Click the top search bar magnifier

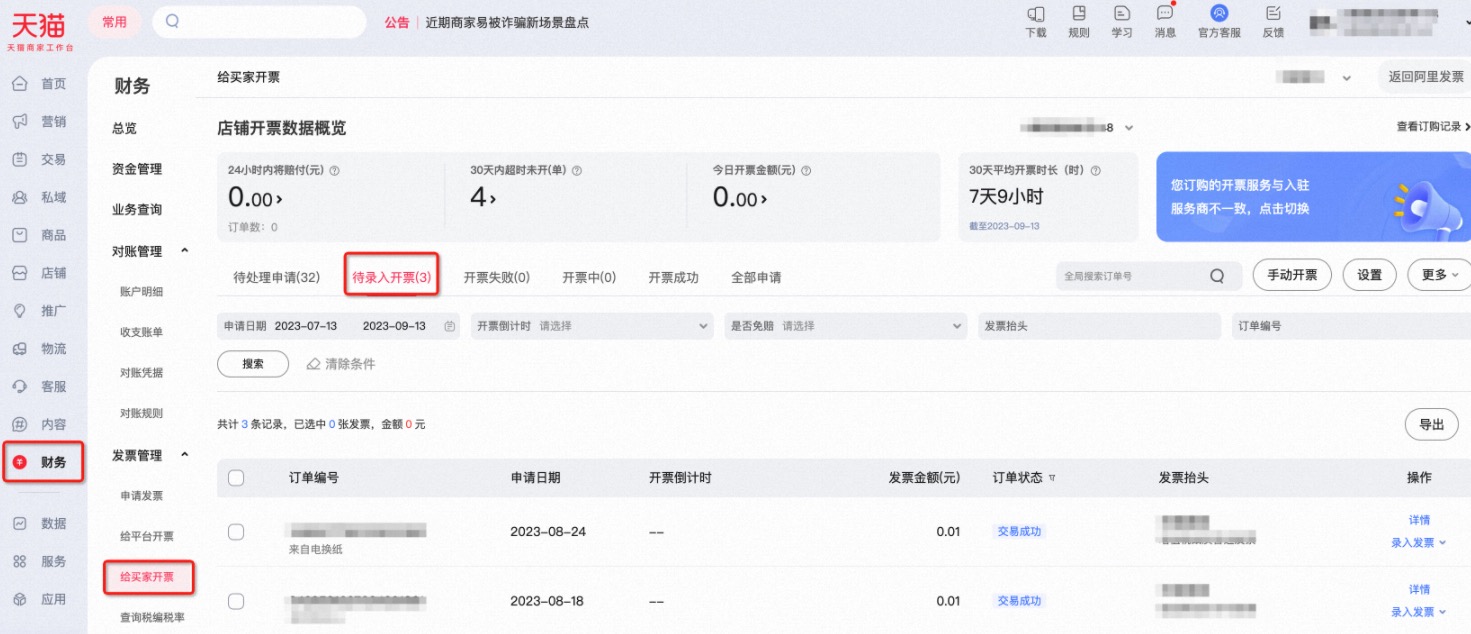[172, 21]
